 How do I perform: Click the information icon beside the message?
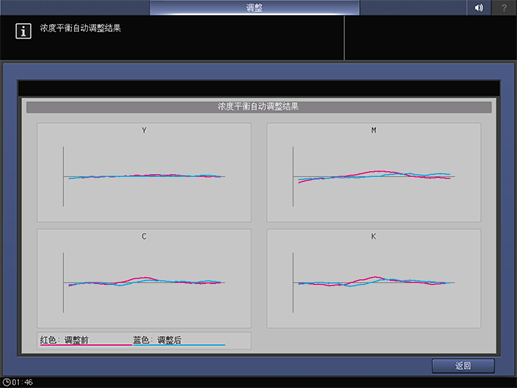tap(23, 31)
